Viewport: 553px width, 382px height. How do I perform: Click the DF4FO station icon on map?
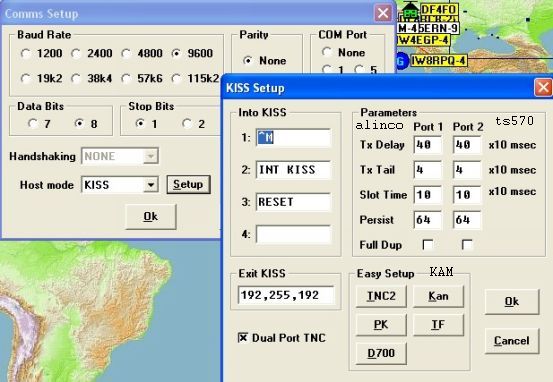(x=410, y=10)
